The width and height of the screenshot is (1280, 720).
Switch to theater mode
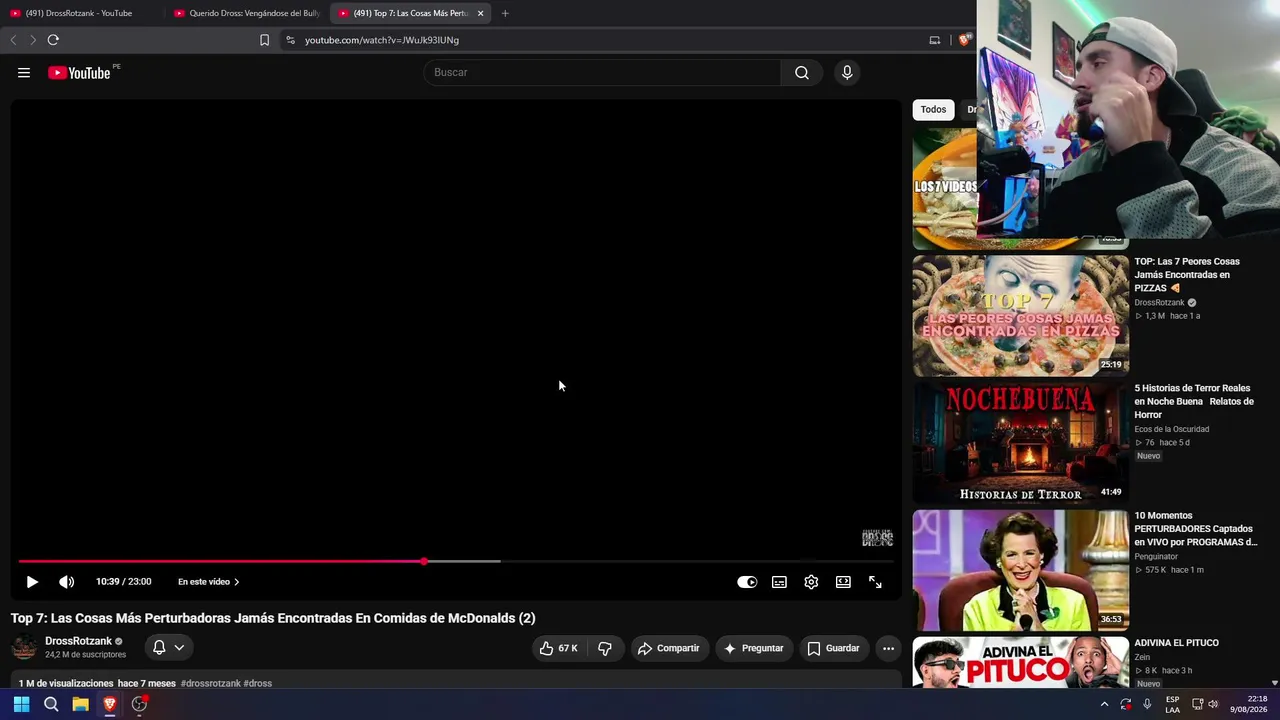click(843, 582)
